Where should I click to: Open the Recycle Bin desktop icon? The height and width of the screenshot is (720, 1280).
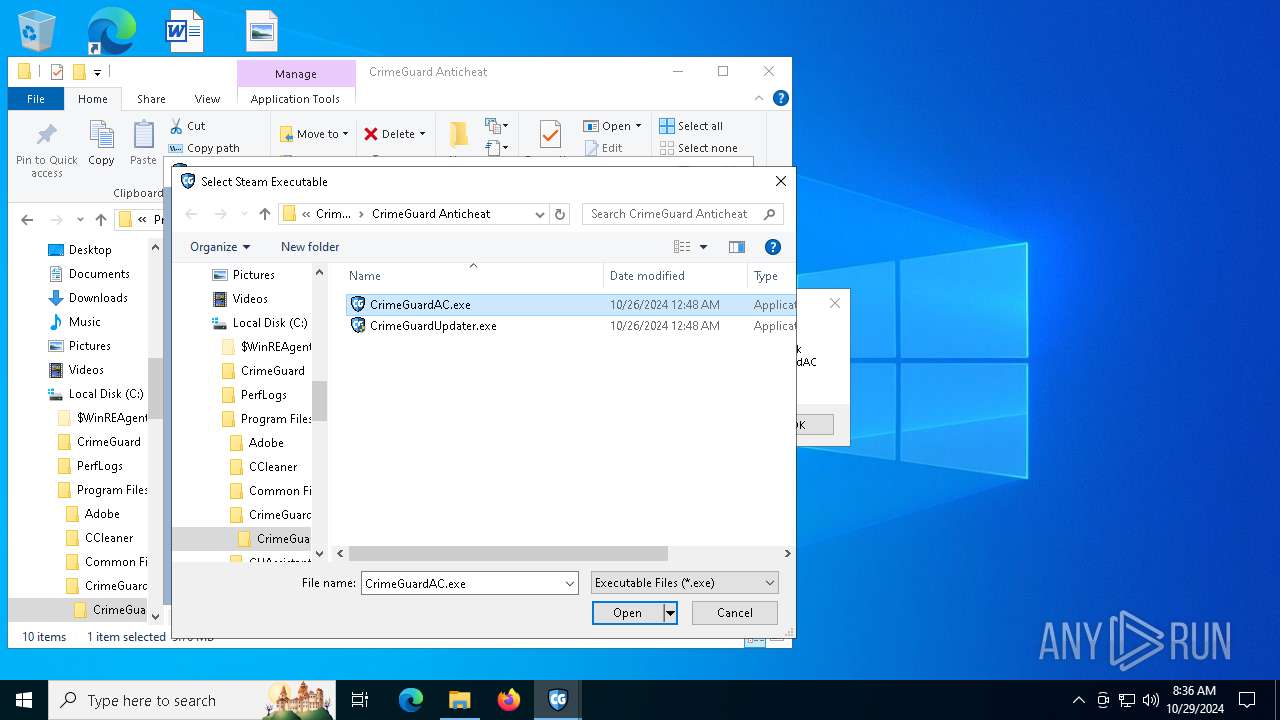[37, 31]
